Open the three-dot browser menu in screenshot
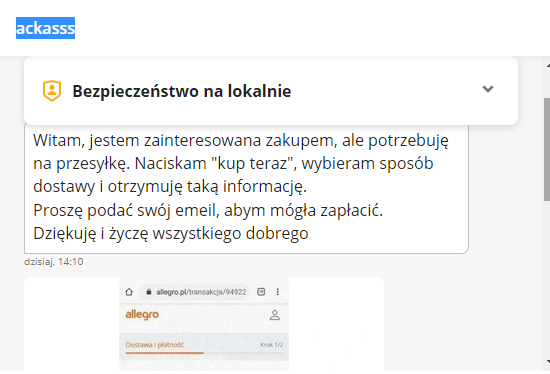550x374 pixels. 278,292
